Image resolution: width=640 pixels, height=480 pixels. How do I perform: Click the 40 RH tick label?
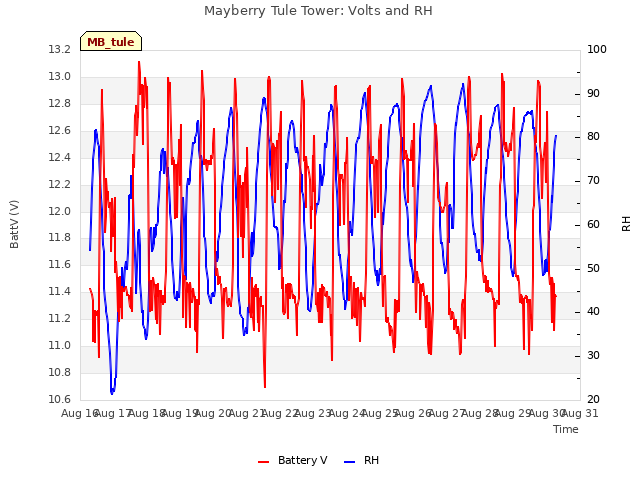point(593,312)
